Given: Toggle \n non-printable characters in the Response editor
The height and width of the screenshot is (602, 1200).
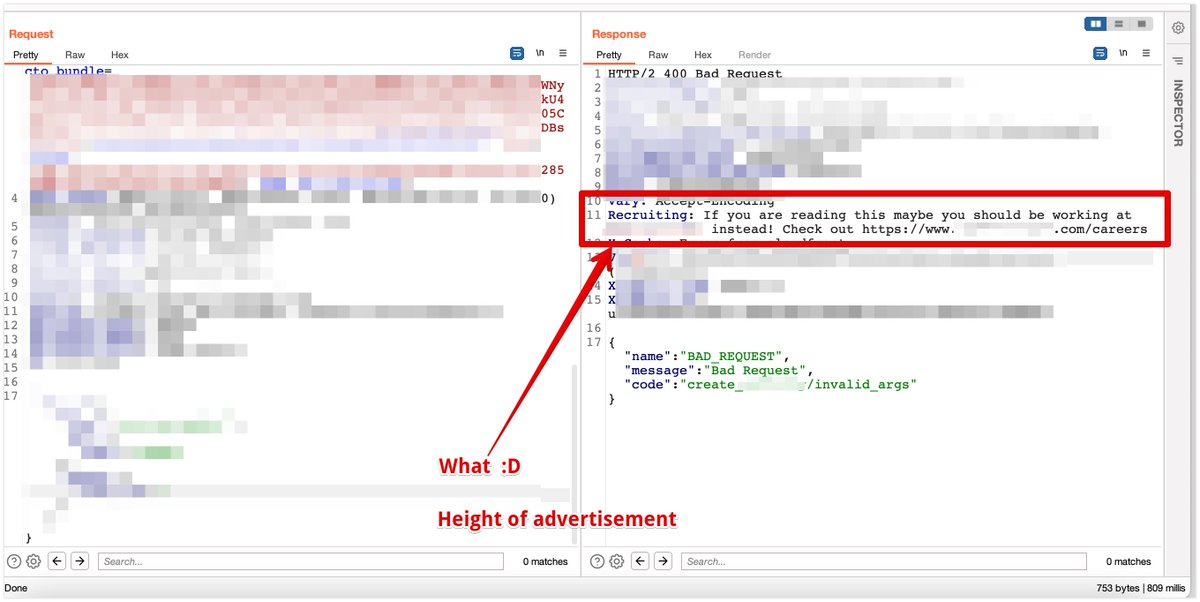Looking at the screenshot, I should click(1122, 52).
